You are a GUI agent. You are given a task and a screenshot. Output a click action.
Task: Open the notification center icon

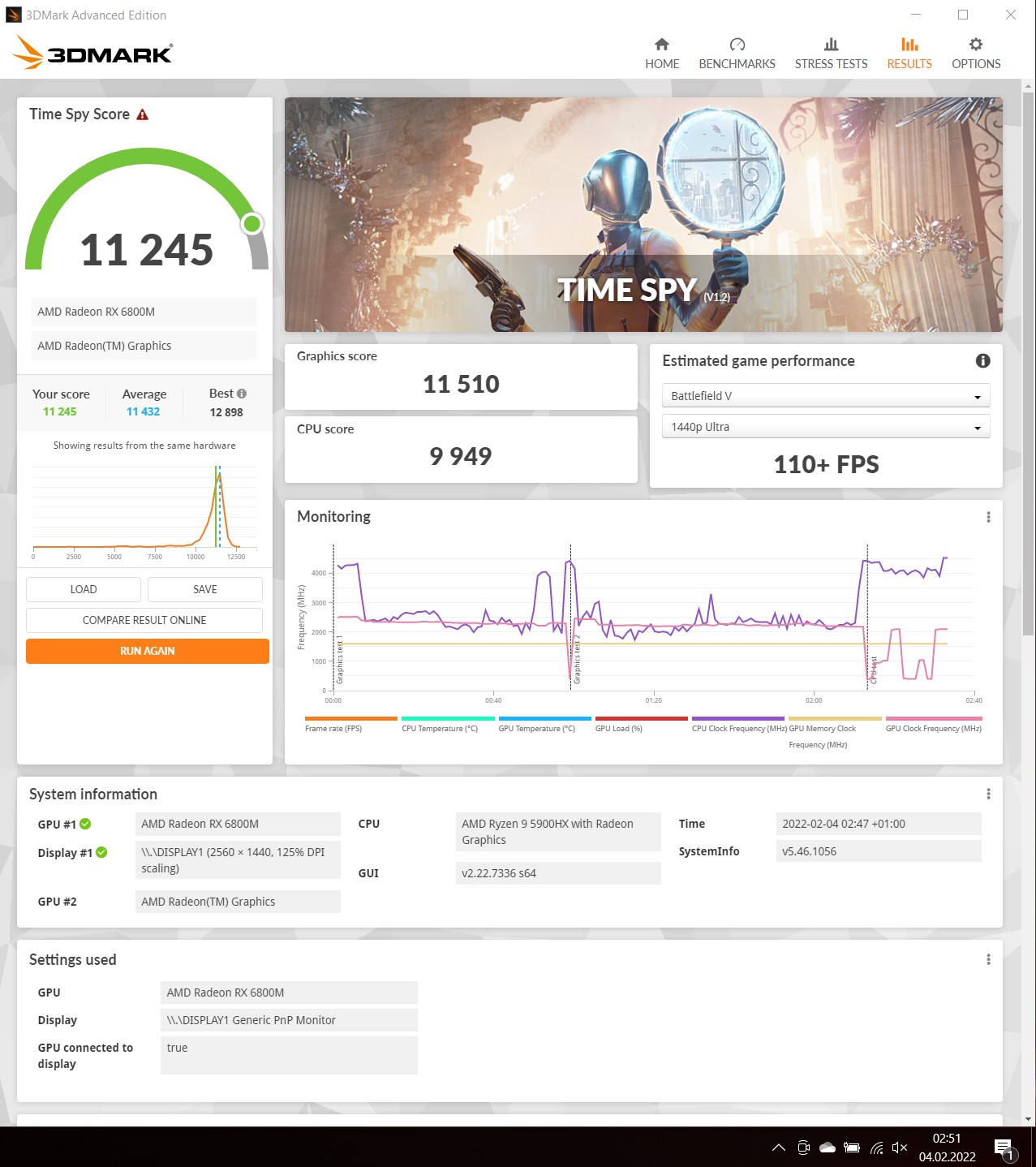point(1004,1148)
